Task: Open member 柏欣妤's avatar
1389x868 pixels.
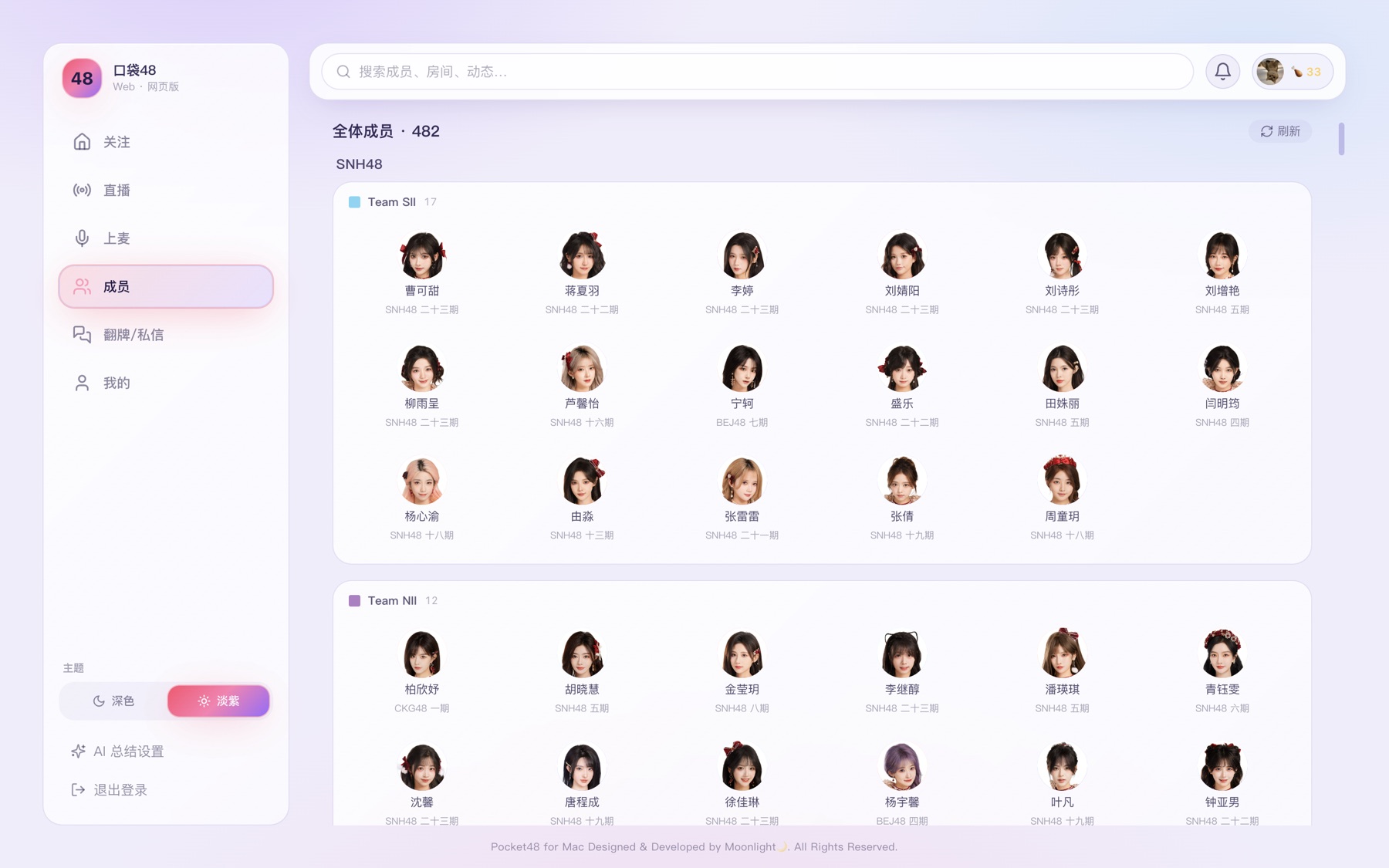Action: click(x=421, y=654)
